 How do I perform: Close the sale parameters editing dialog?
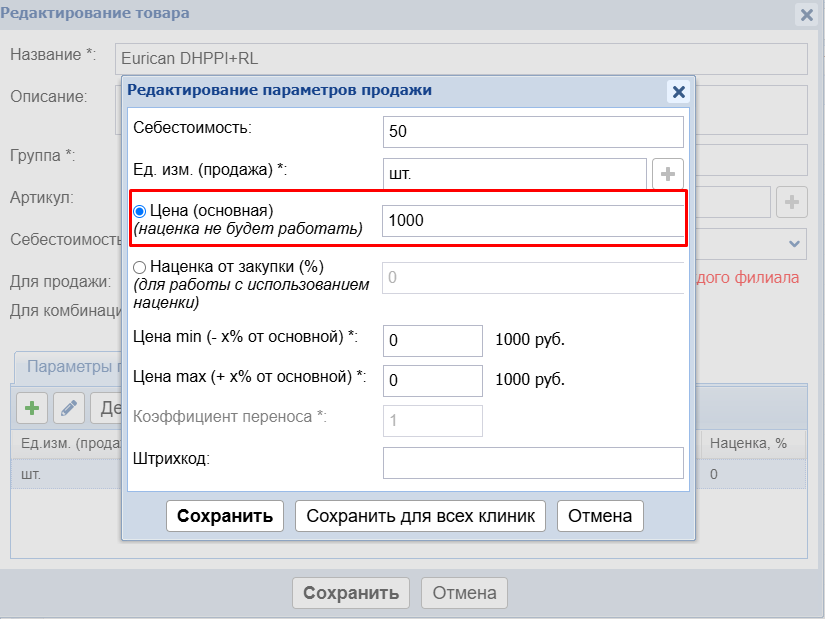[678, 92]
